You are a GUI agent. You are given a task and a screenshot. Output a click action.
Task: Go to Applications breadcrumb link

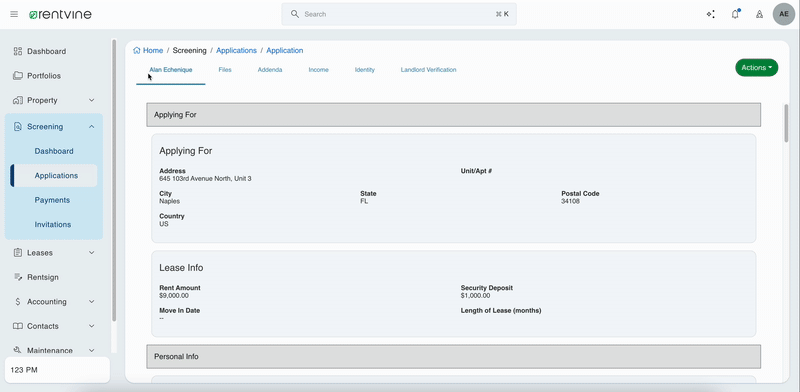click(x=236, y=51)
